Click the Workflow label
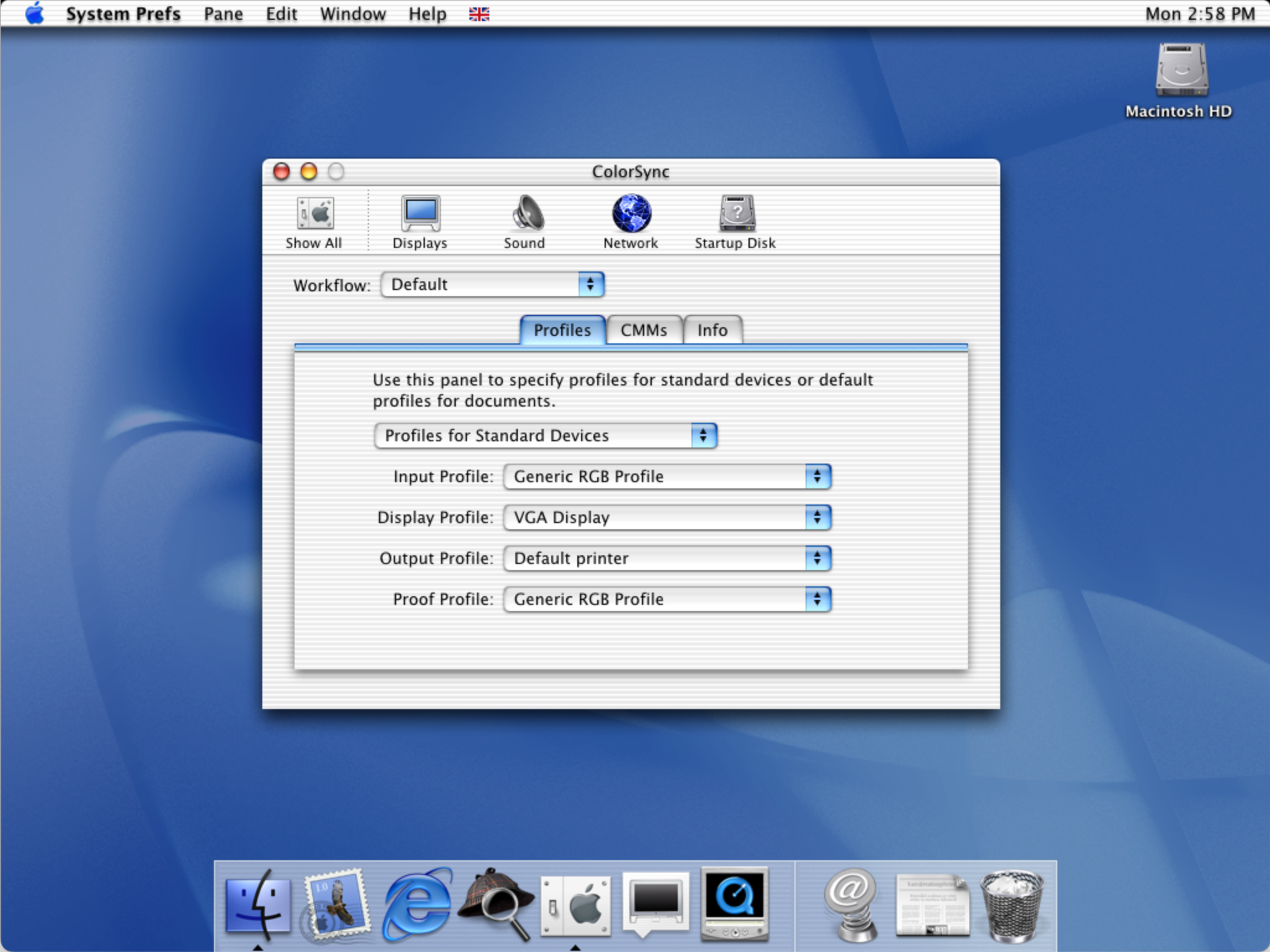The image size is (1270, 952). tap(332, 285)
